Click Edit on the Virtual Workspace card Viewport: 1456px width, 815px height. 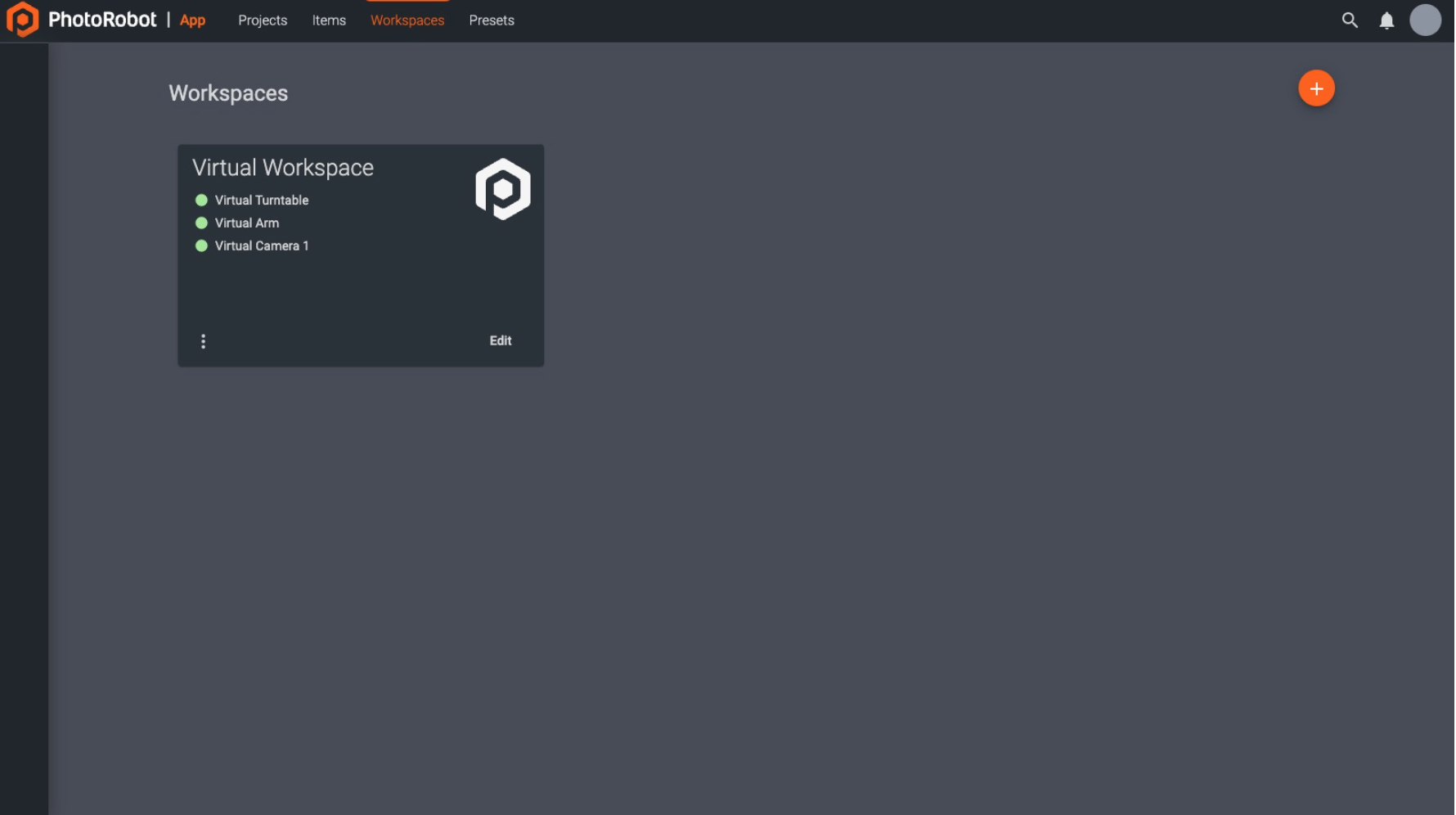501,340
